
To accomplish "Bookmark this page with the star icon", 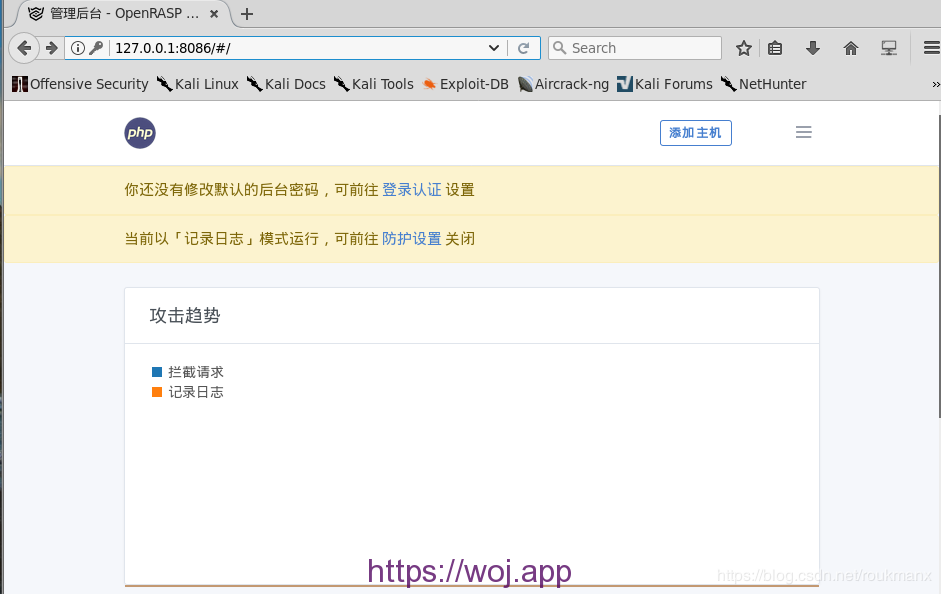I will tap(744, 48).
